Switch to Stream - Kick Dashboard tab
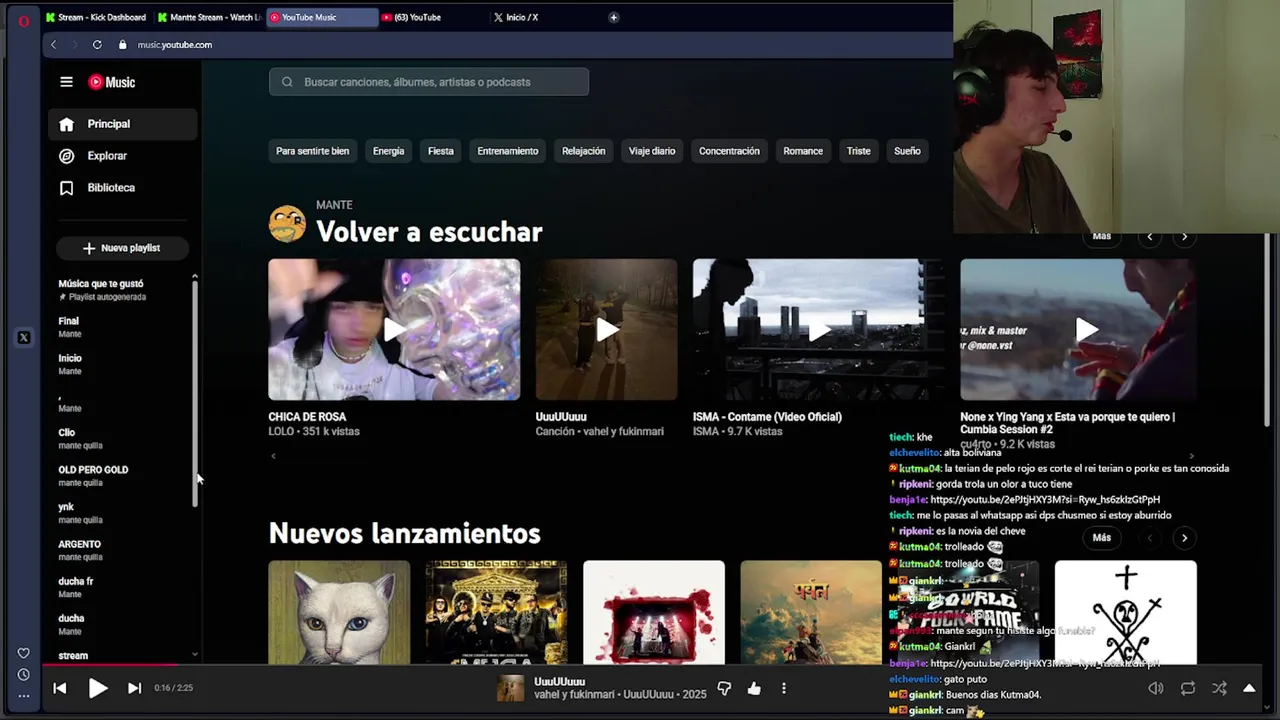The width and height of the screenshot is (1280, 720). pyautogui.click(x=96, y=17)
